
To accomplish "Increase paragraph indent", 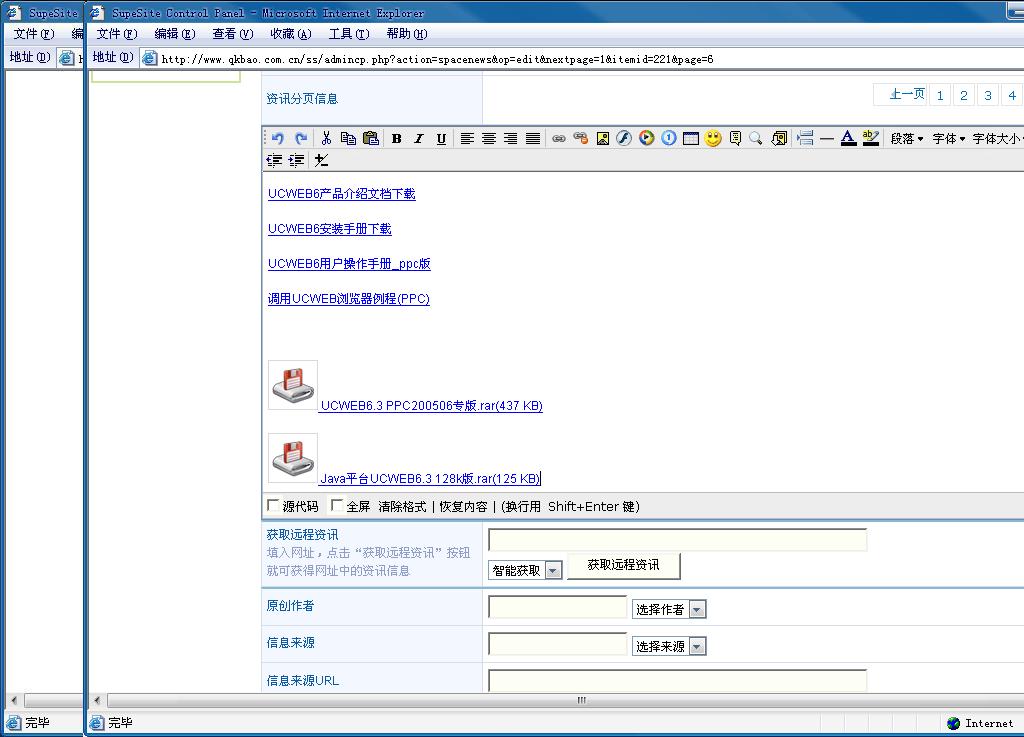I will 296,161.
